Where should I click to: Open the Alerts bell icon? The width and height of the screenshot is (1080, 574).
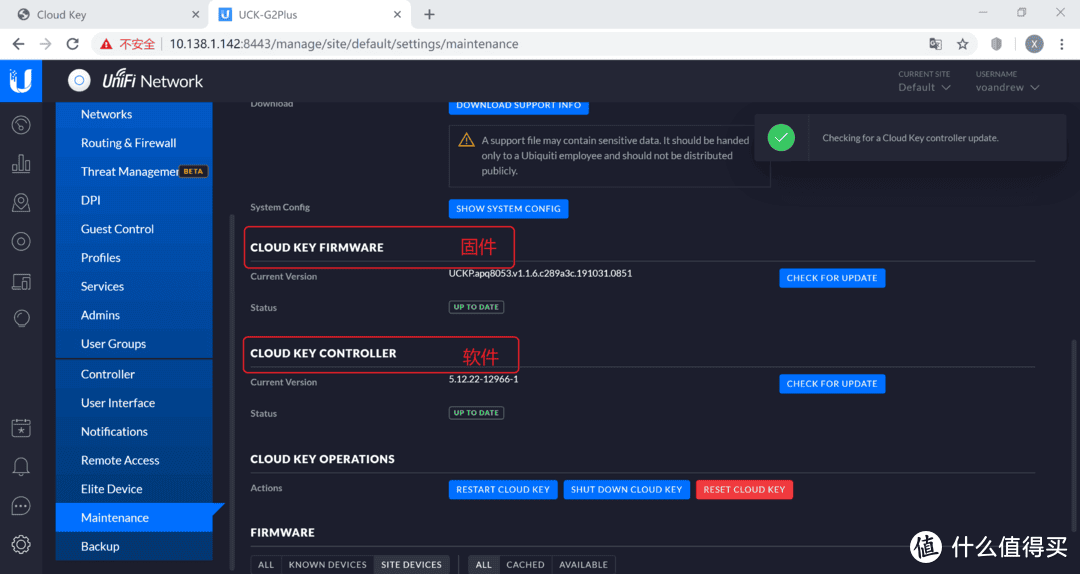coord(21,467)
